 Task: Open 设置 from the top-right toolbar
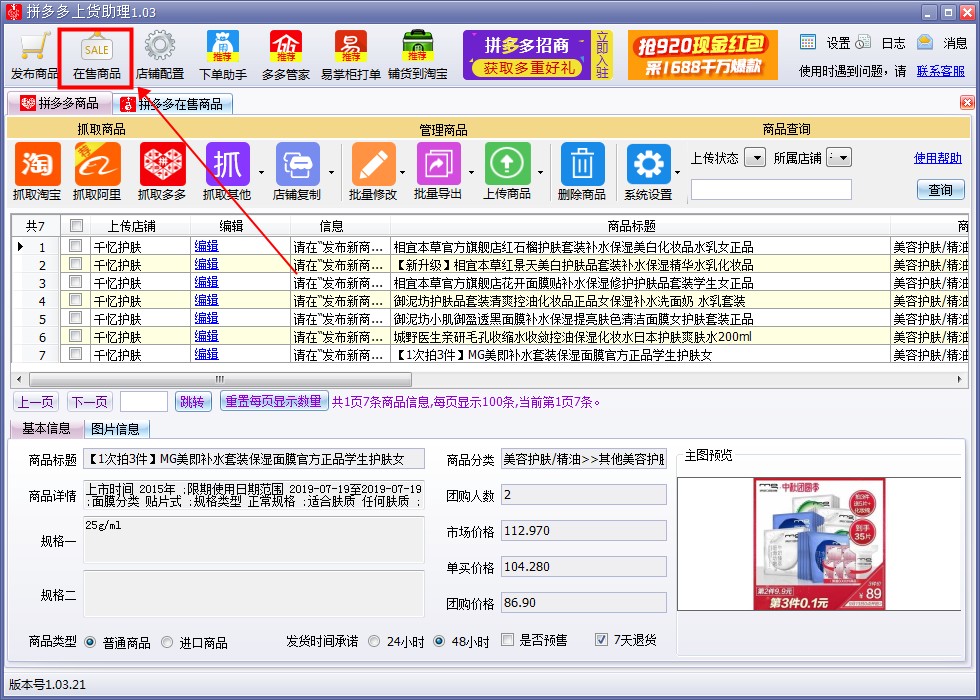click(826, 43)
